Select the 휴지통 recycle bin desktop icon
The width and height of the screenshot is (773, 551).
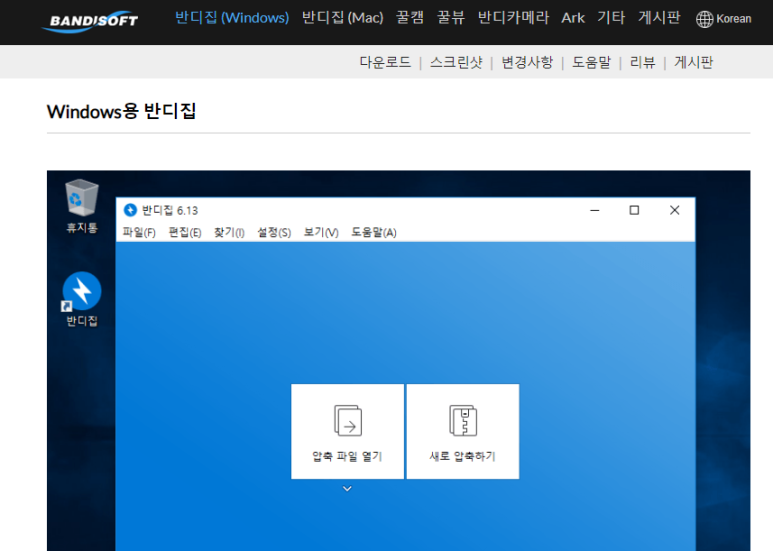(82, 206)
